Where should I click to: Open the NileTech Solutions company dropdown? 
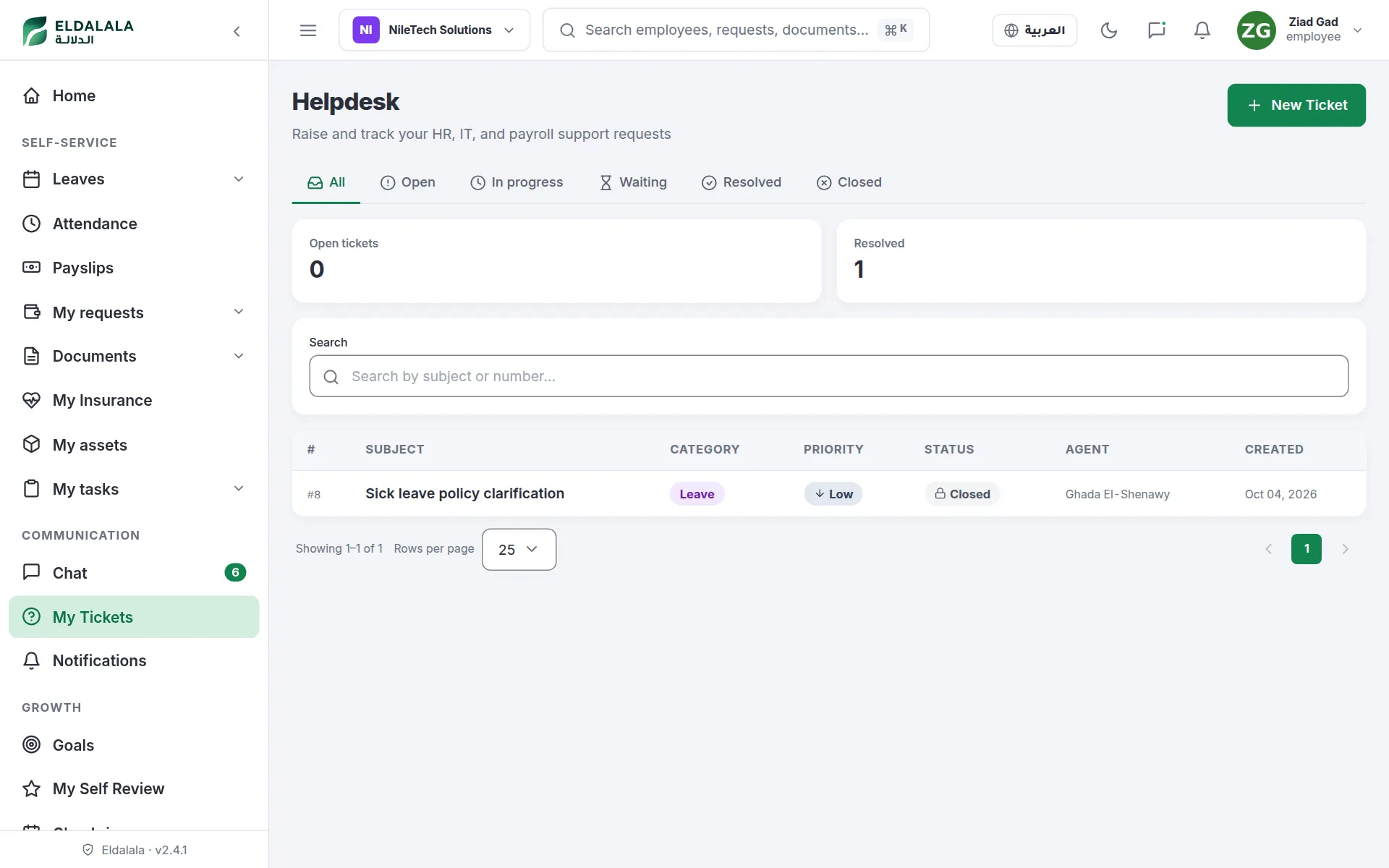[x=434, y=30]
